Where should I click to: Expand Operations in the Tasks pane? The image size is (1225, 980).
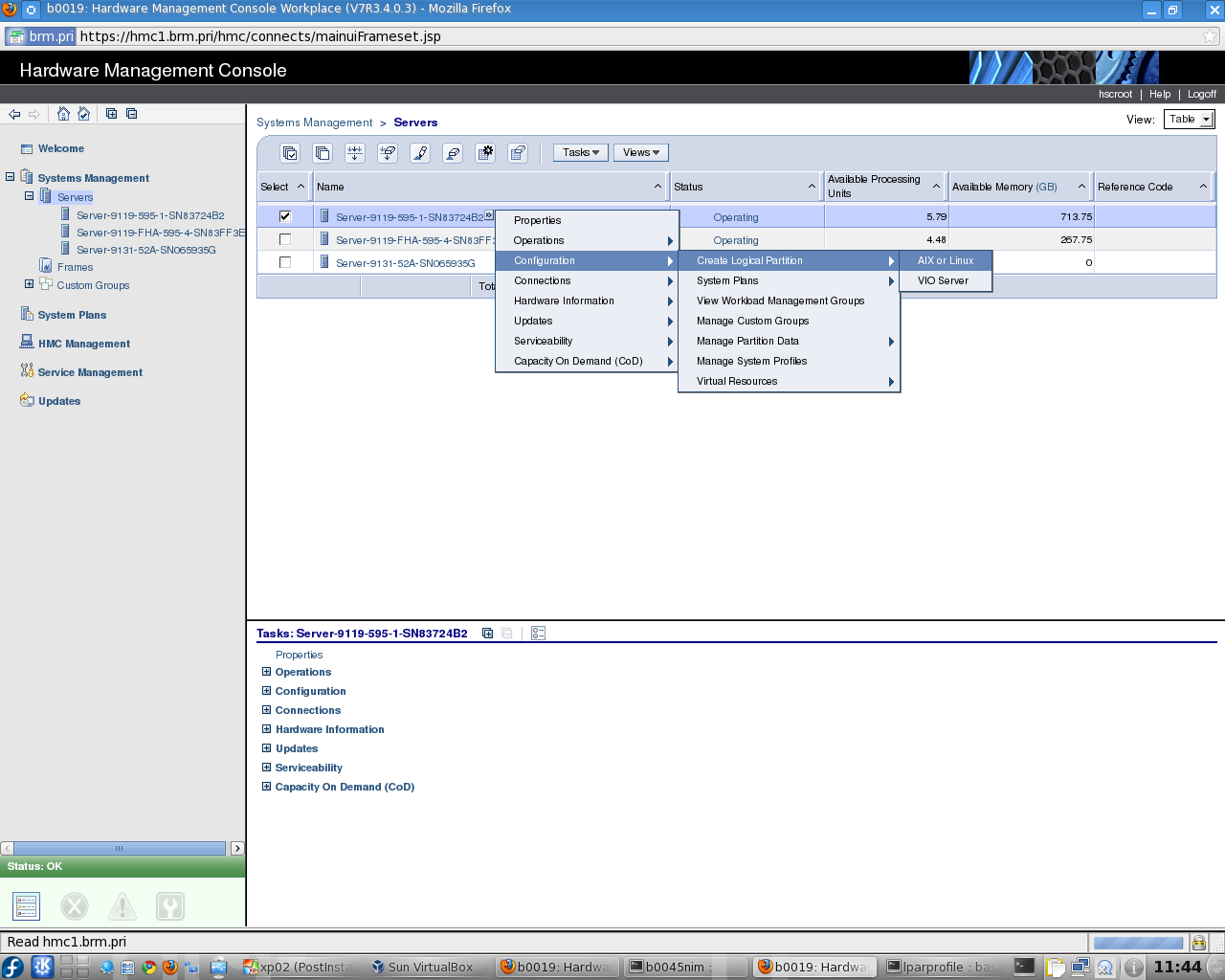coord(267,672)
